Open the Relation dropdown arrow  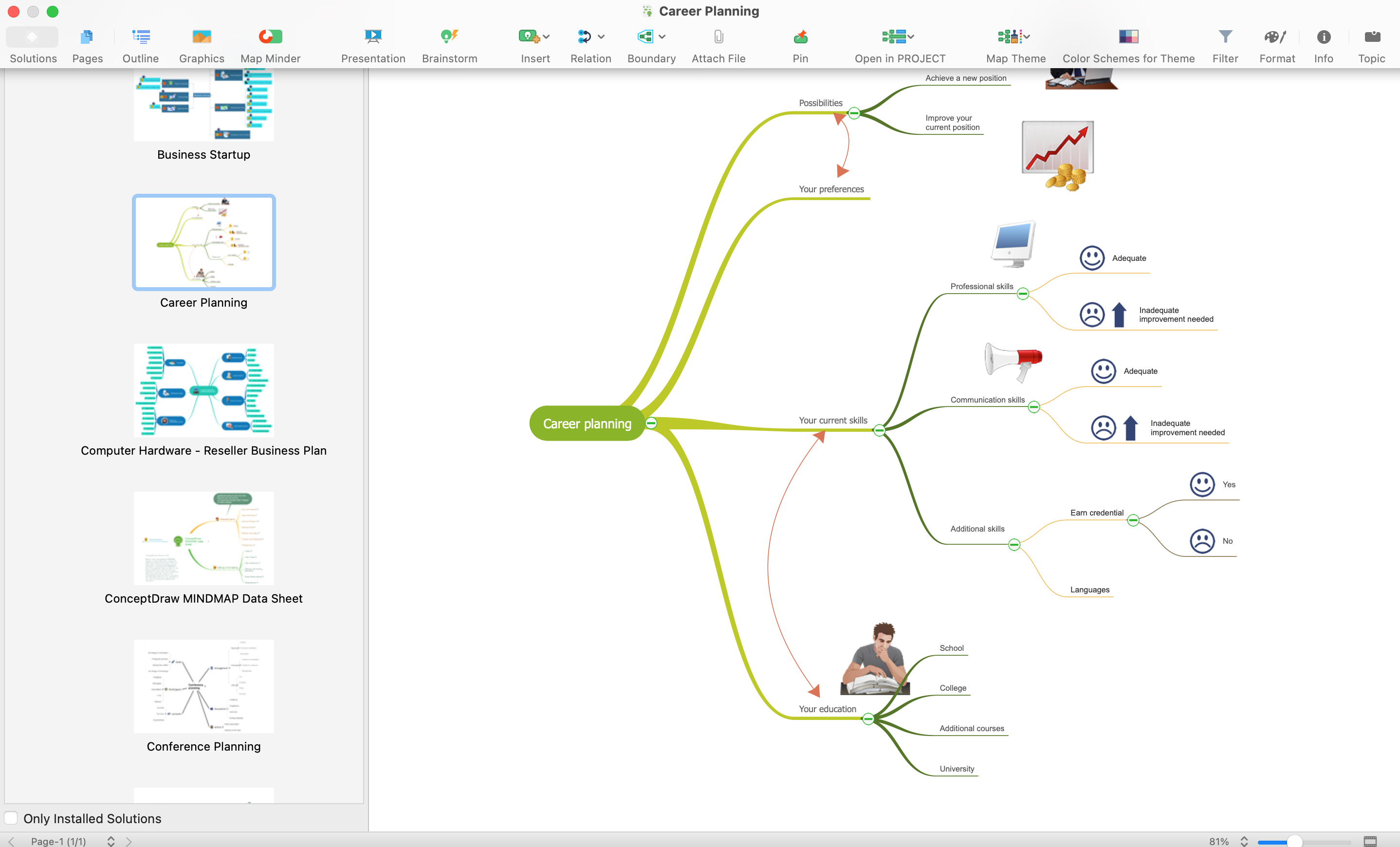(601, 37)
